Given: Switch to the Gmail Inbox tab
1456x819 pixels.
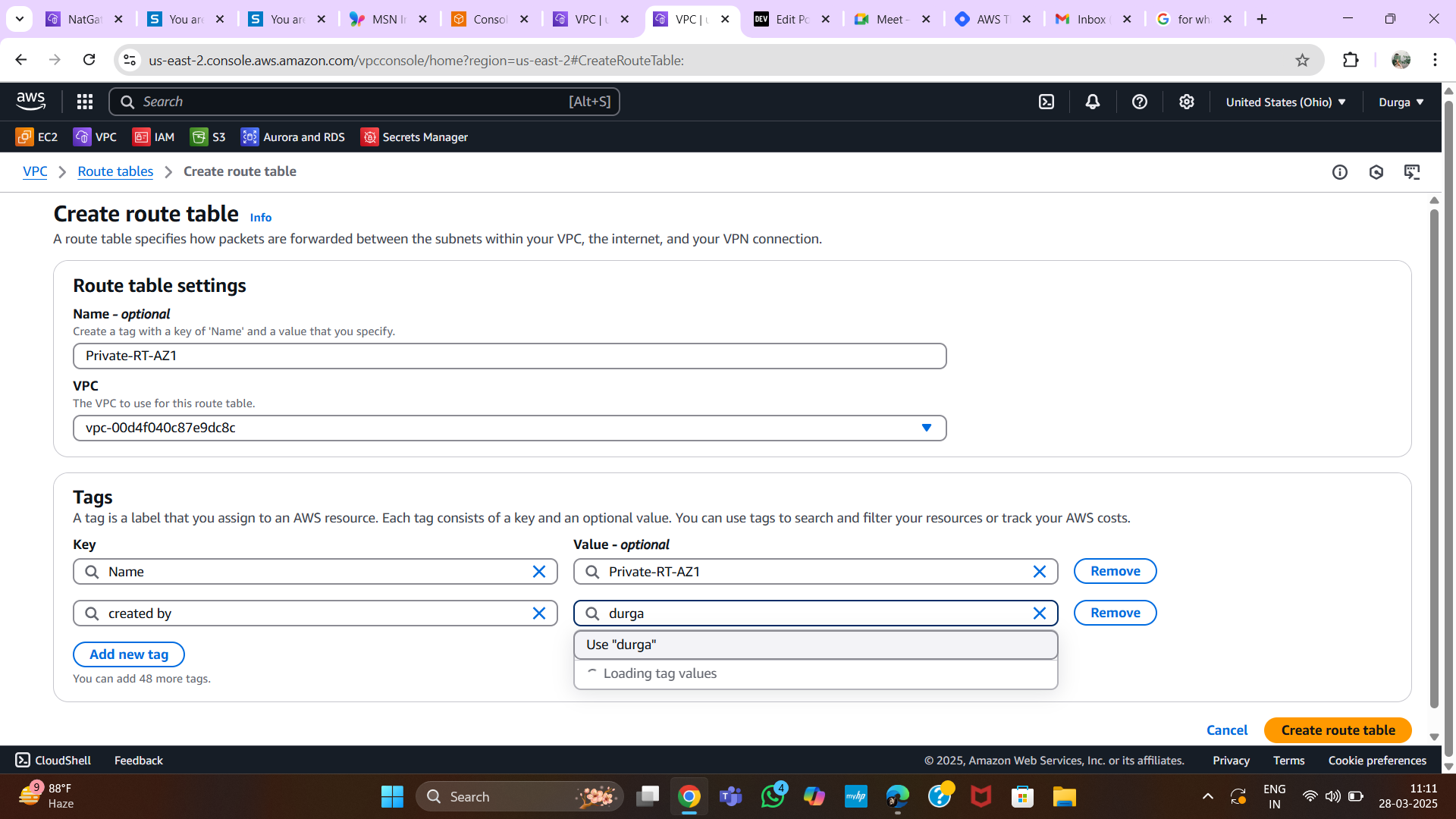Looking at the screenshot, I should tap(1094, 19).
